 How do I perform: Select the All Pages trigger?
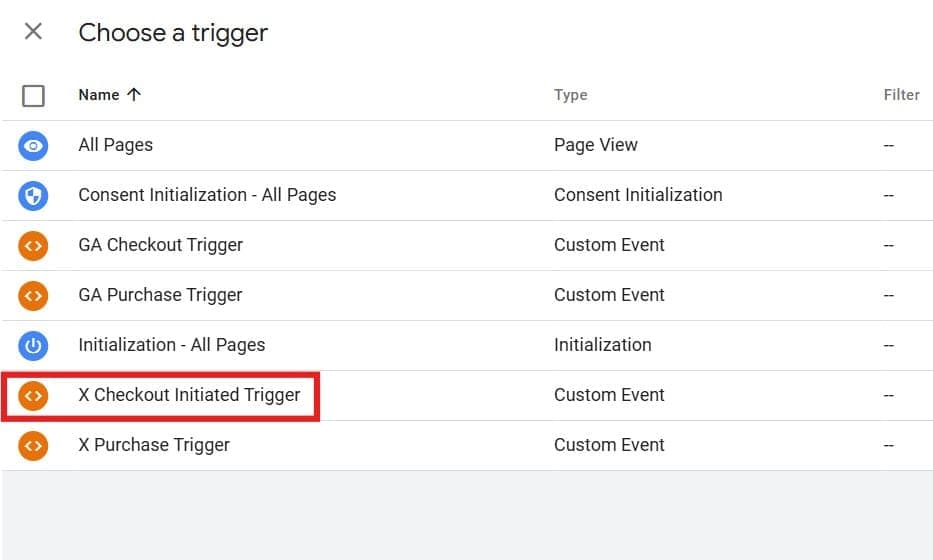pos(116,145)
